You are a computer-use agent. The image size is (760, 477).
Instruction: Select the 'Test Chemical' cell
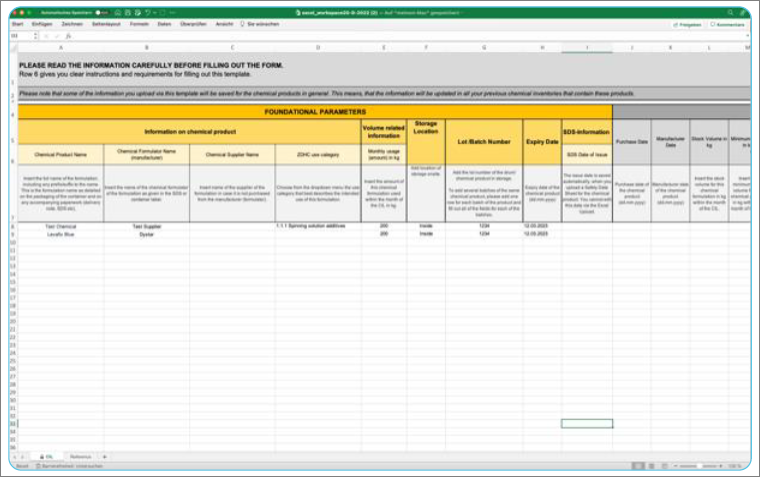click(x=61, y=226)
